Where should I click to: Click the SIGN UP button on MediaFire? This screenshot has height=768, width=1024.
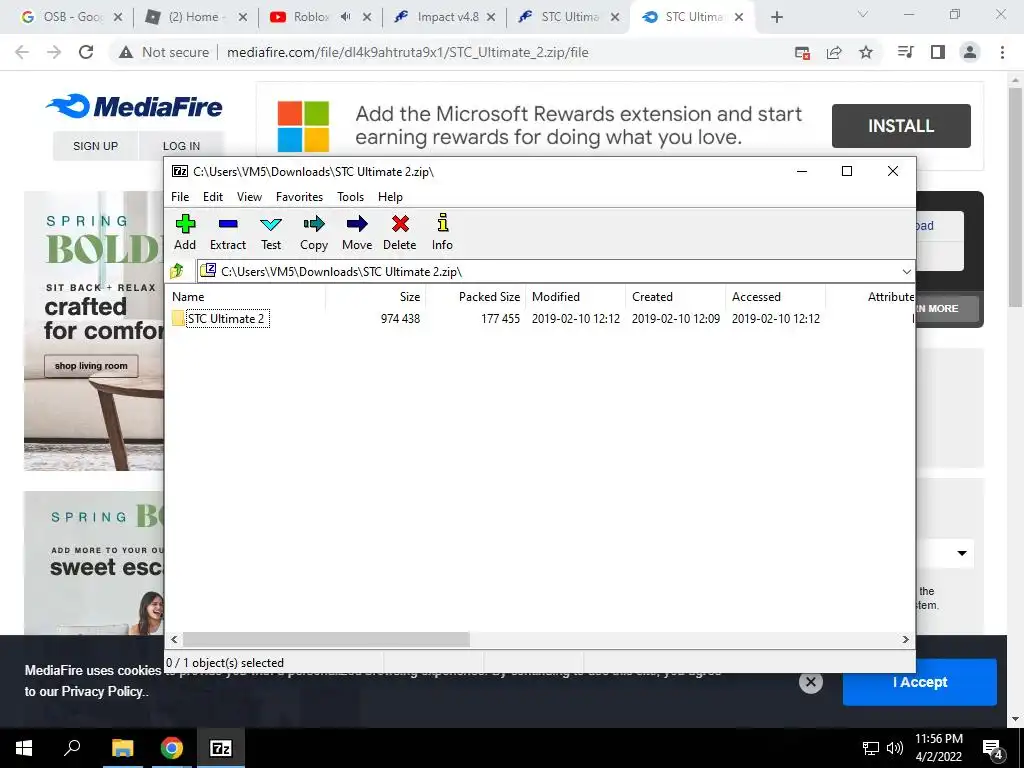tap(95, 146)
